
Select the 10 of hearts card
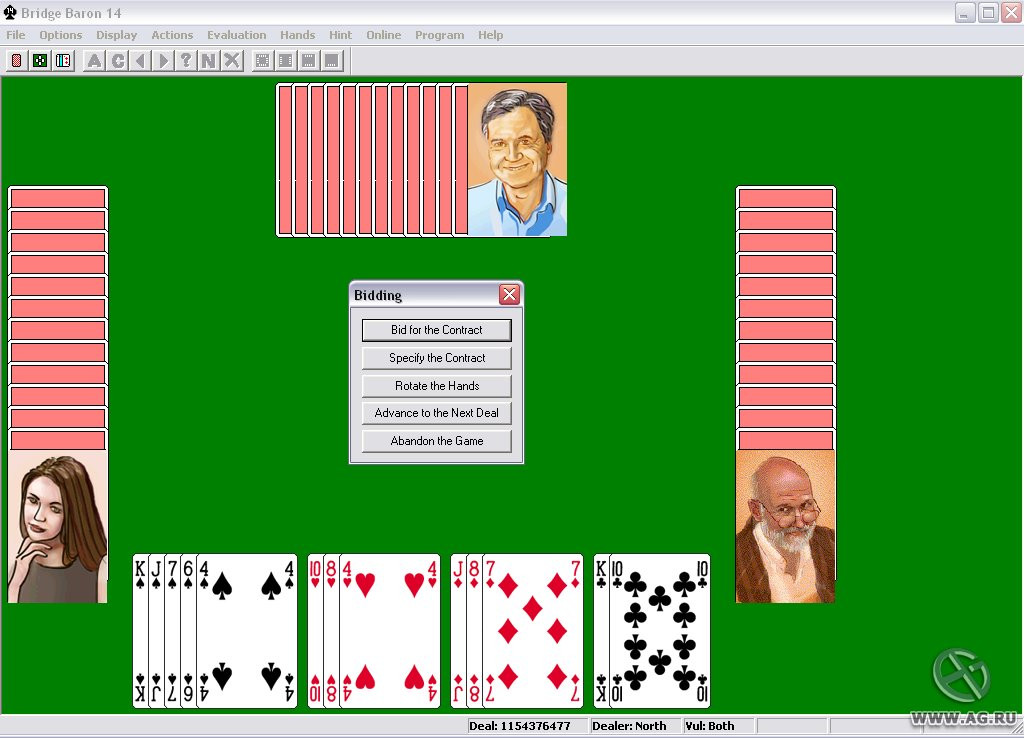(x=315, y=631)
